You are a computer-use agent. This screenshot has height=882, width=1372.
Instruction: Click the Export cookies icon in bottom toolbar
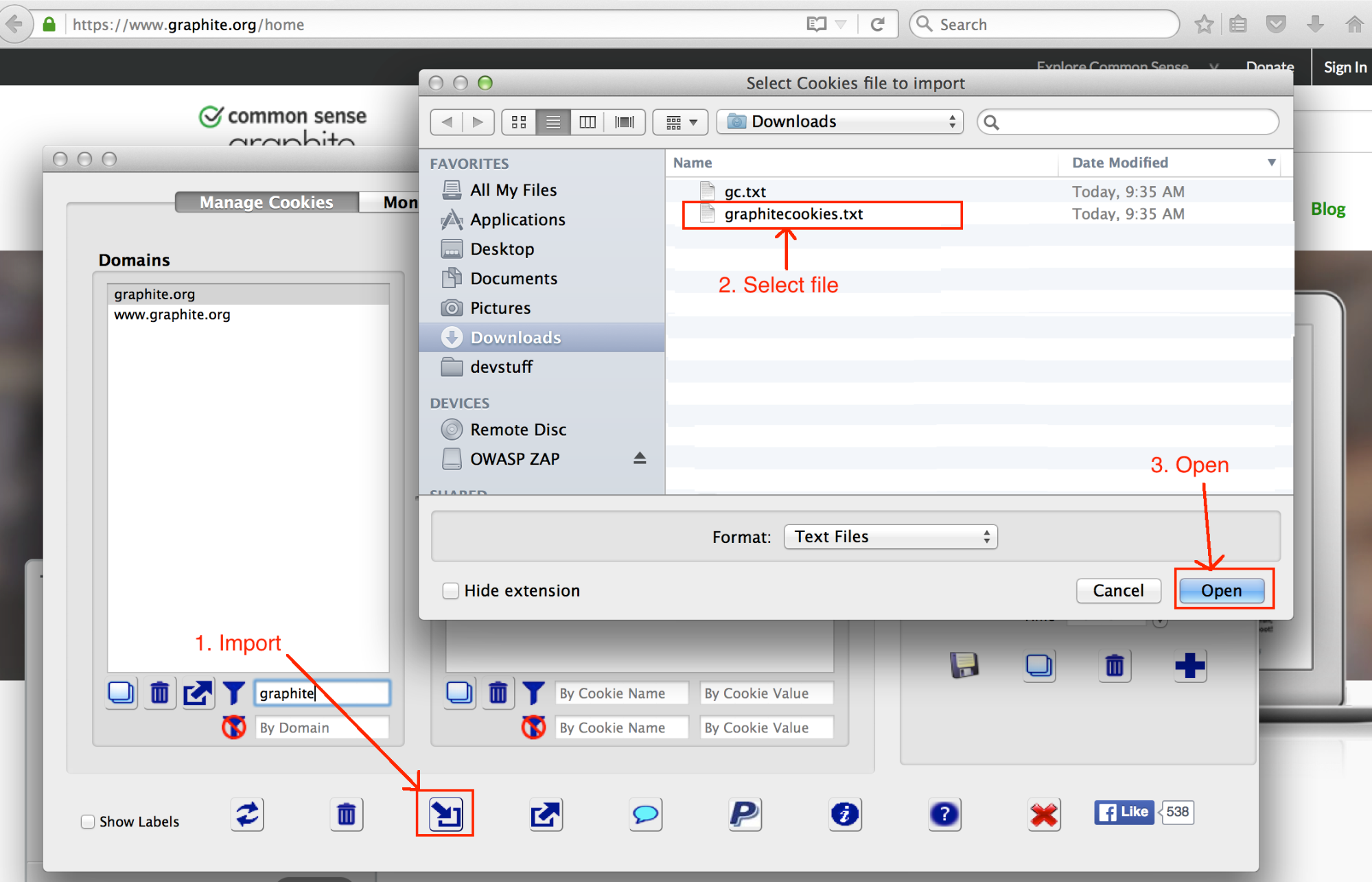(x=546, y=815)
